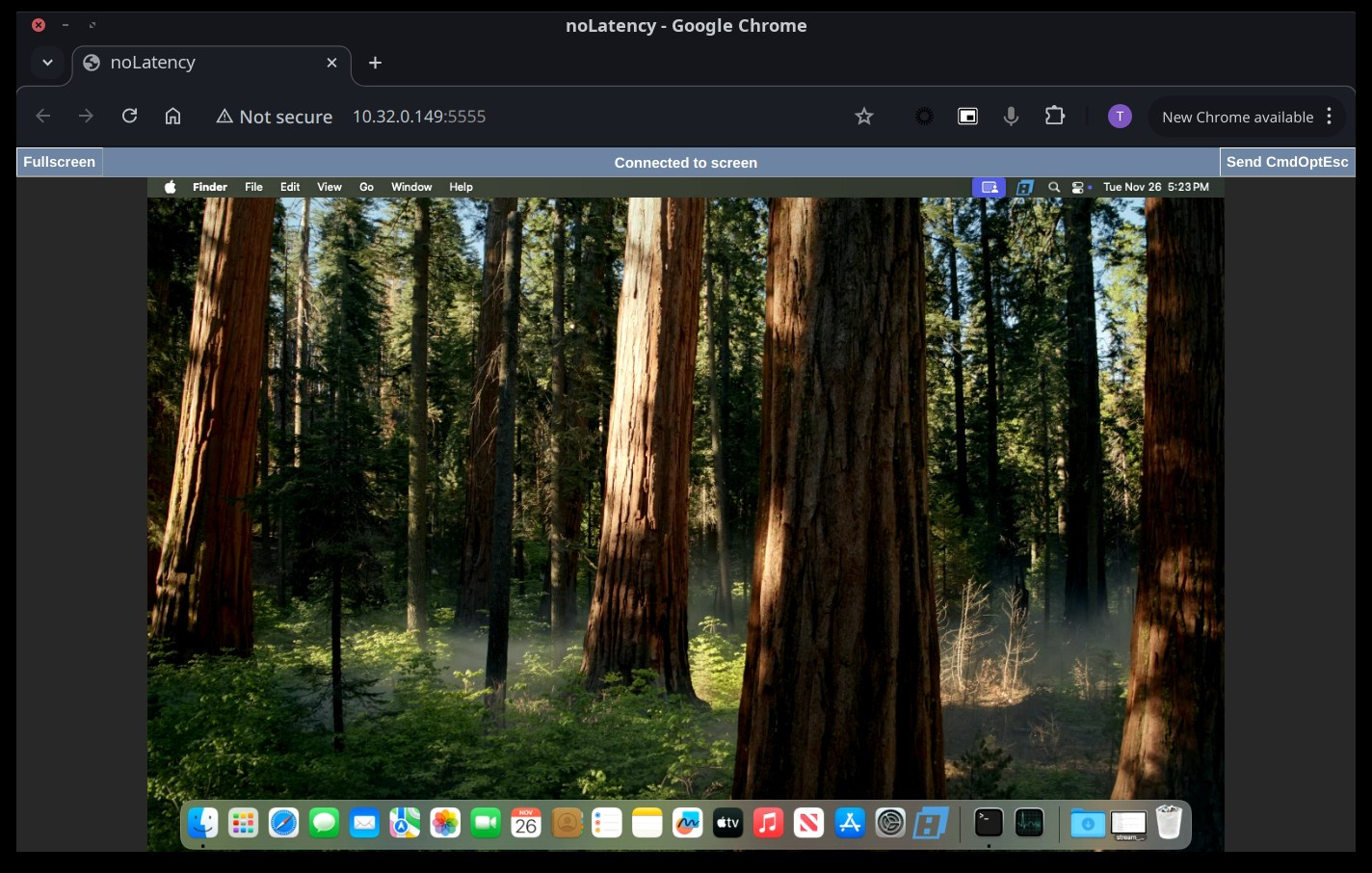Open the minimized stream window thumbnail in dock
Screen dimensions: 1372x873
point(1128,824)
